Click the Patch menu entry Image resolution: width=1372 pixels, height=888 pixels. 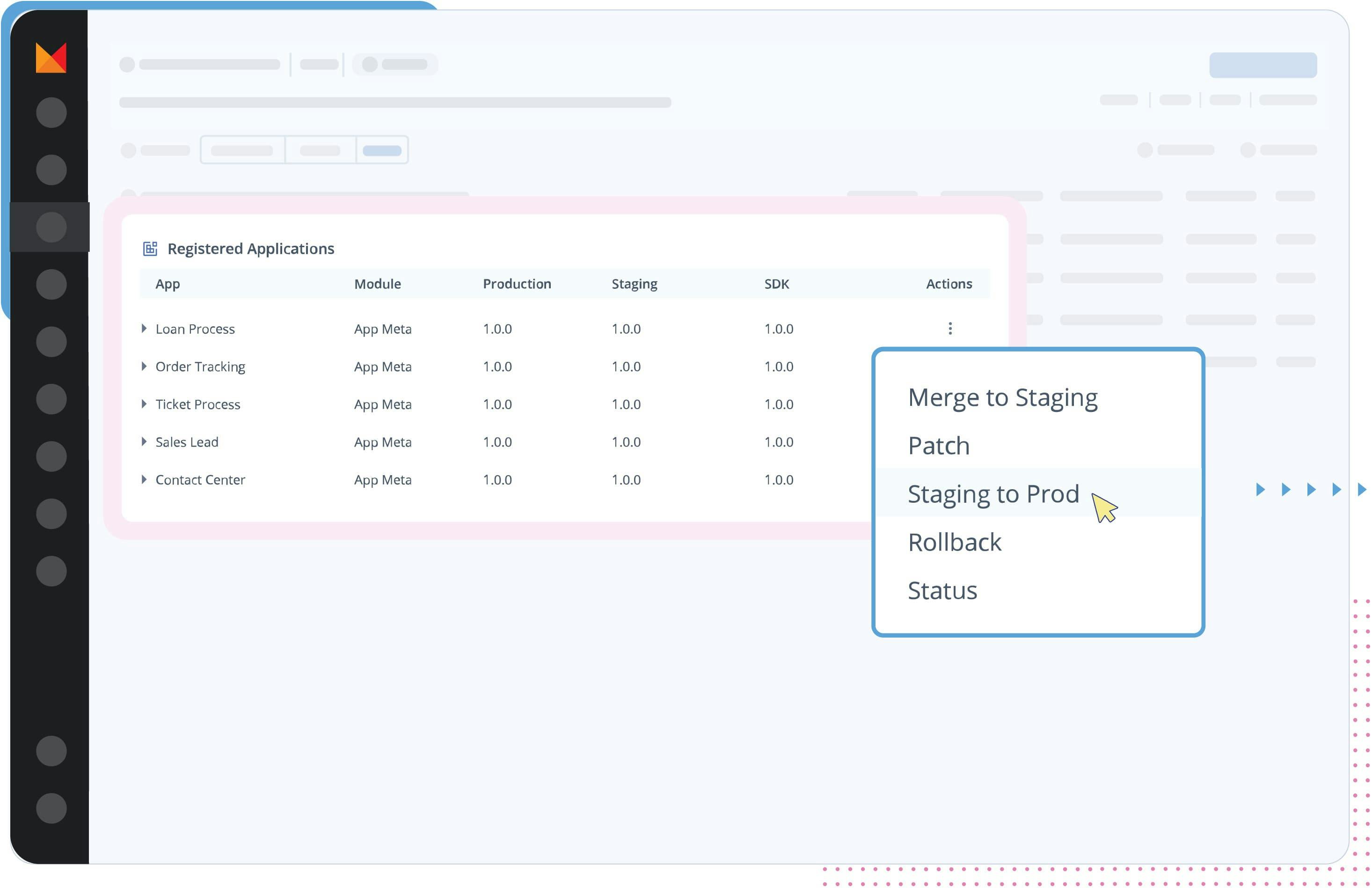[x=939, y=445]
